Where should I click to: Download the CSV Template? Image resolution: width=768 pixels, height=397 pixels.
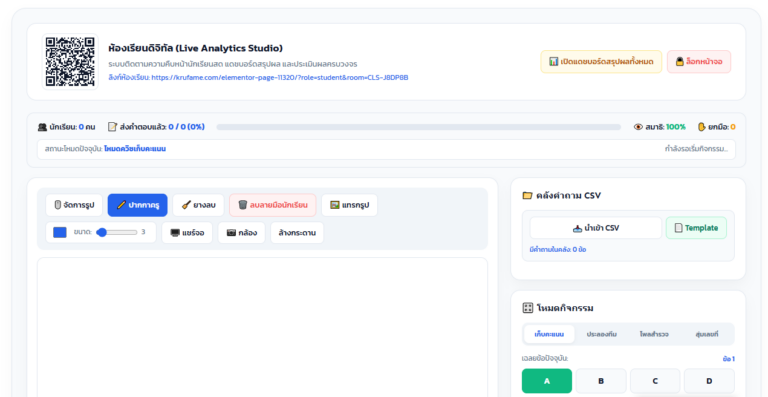click(x=696, y=228)
